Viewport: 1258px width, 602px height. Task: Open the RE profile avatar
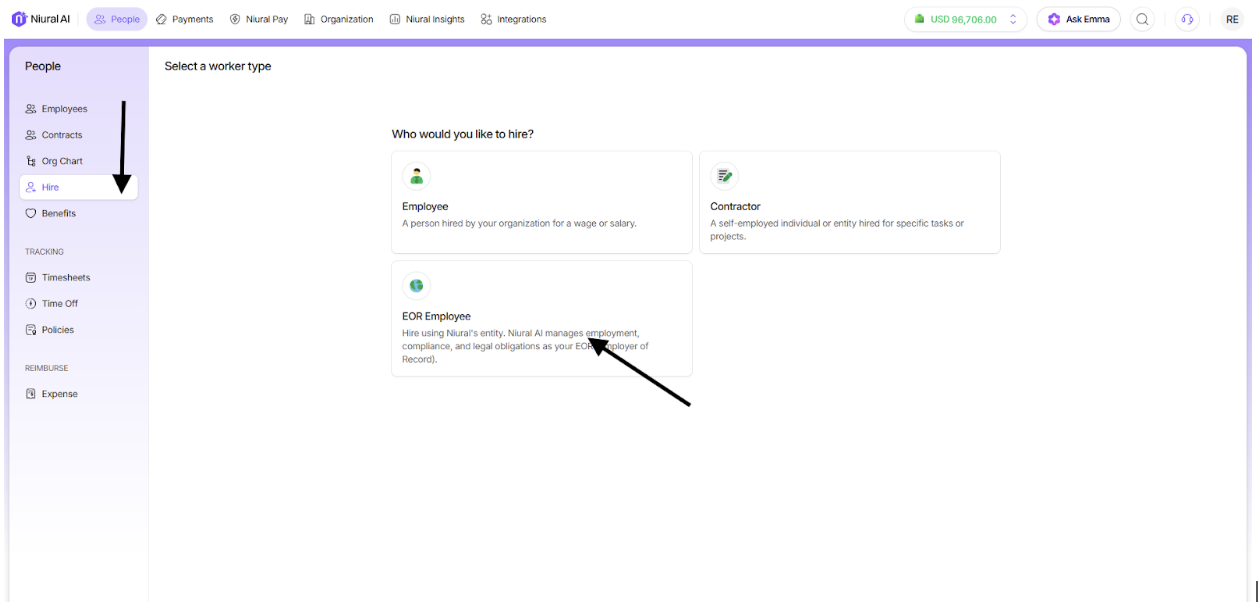[1232, 19]
